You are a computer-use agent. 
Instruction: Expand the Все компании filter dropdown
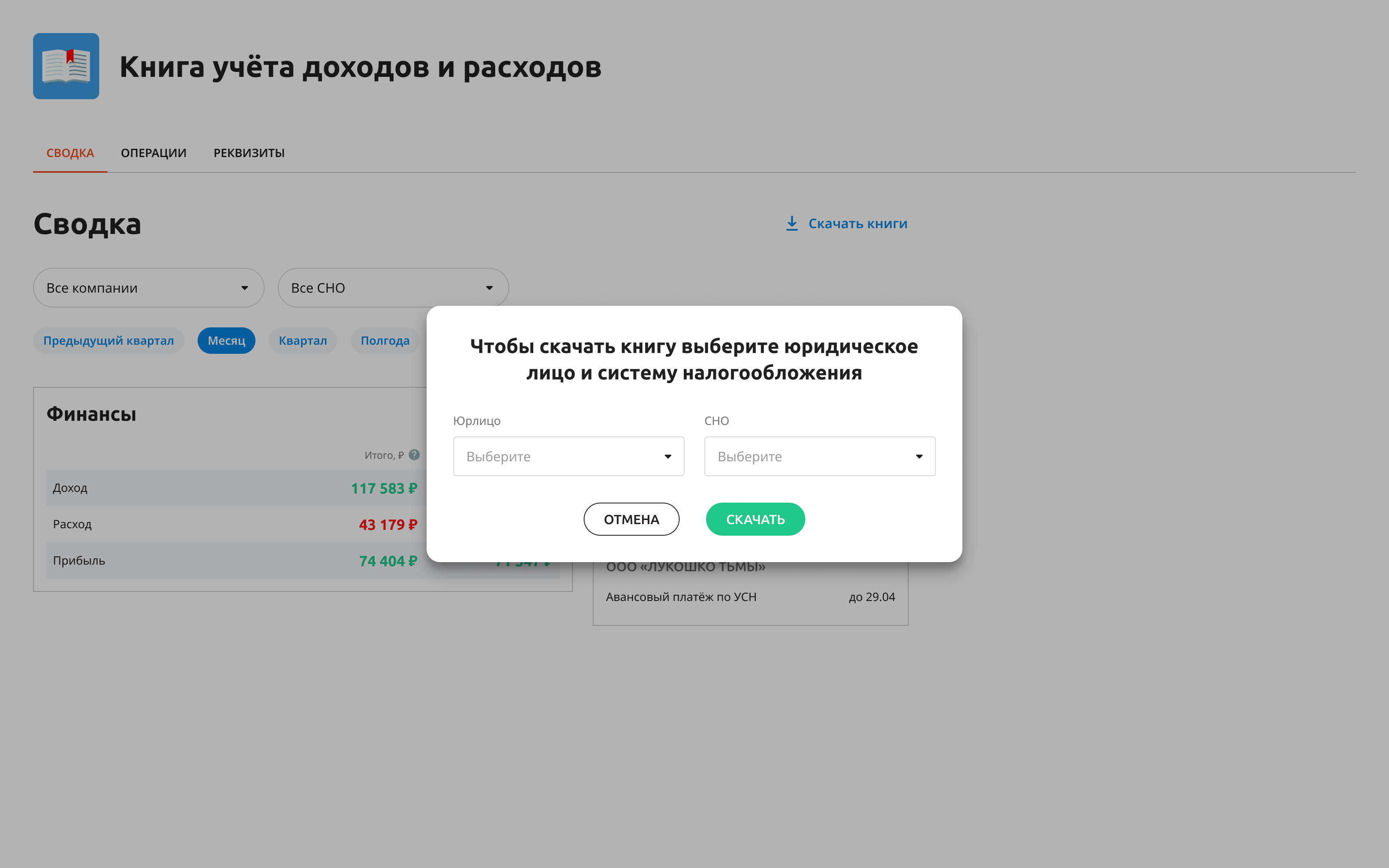coord(149,288)
